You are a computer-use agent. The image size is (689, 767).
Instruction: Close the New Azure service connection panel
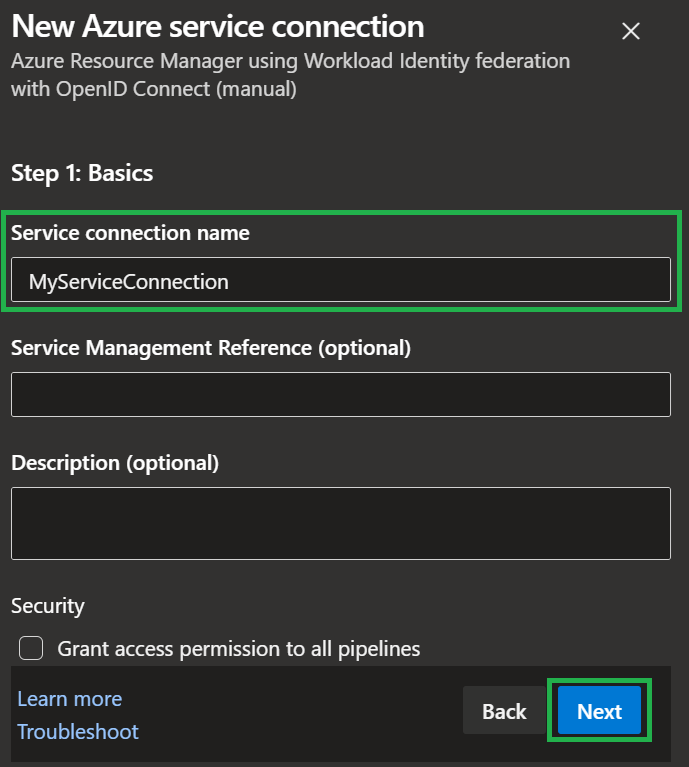(x=631, y=31)
